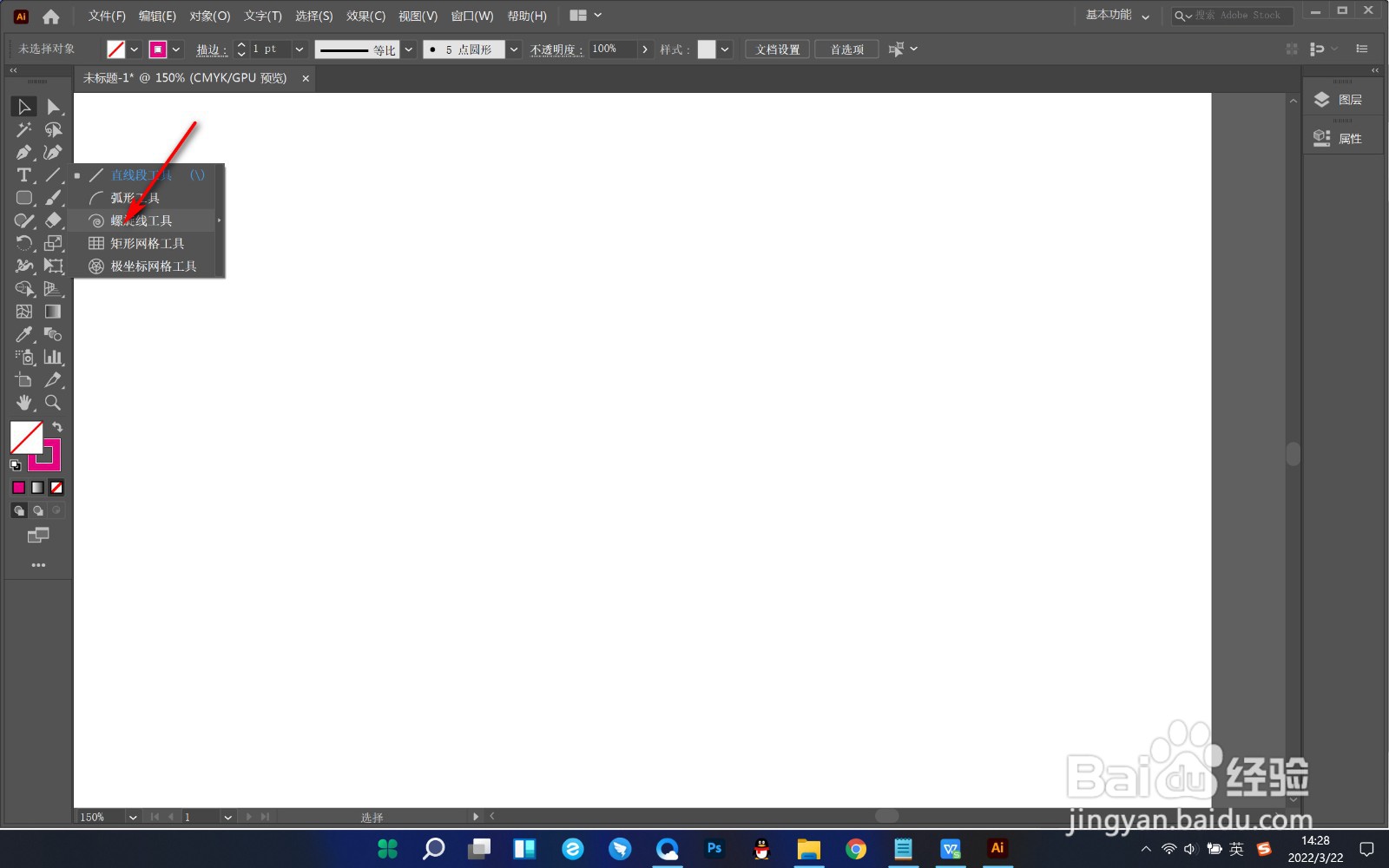Open the 描边 stroke panel link

click(x=211, y=49)
